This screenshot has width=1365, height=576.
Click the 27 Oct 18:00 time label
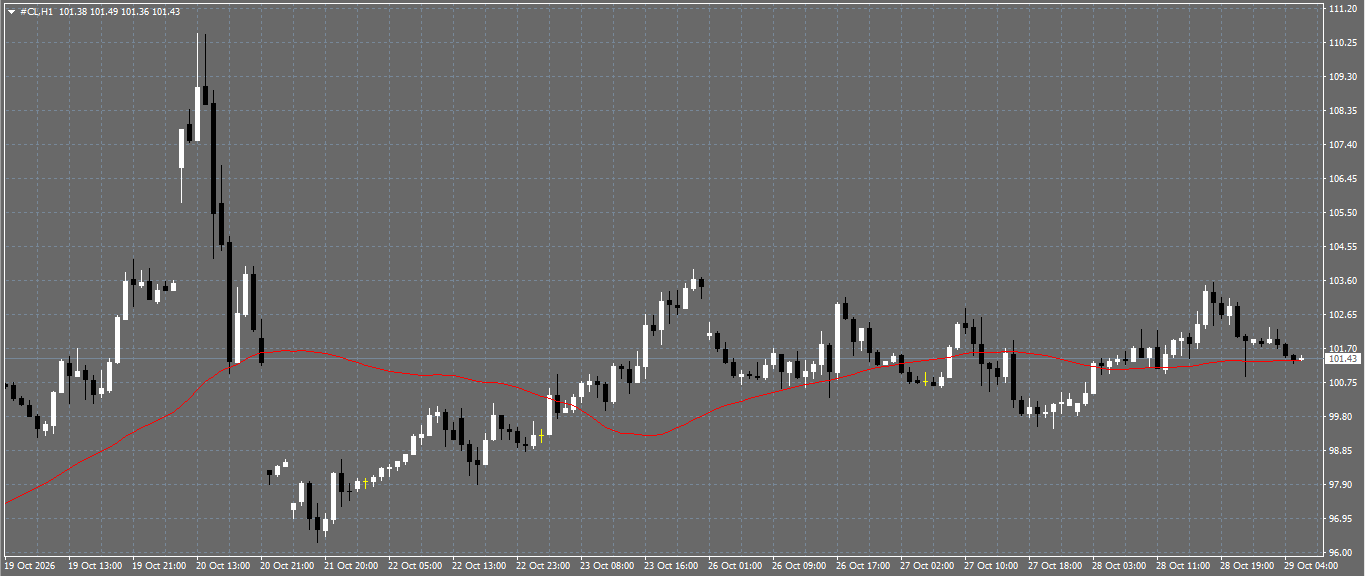coord(1056,566)
